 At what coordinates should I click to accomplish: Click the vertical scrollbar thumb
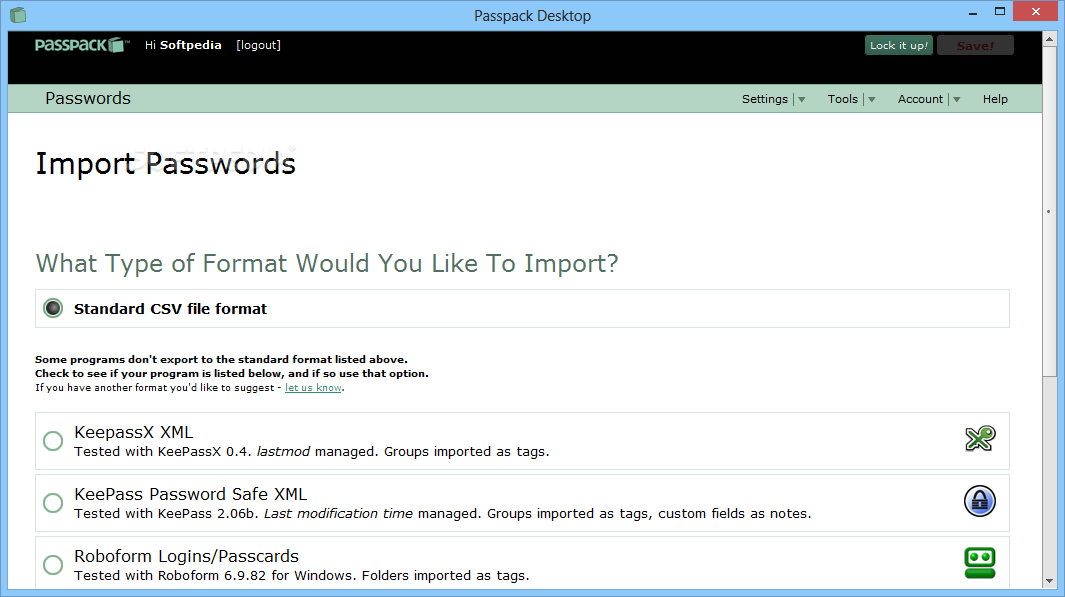tap(1050, 211)
